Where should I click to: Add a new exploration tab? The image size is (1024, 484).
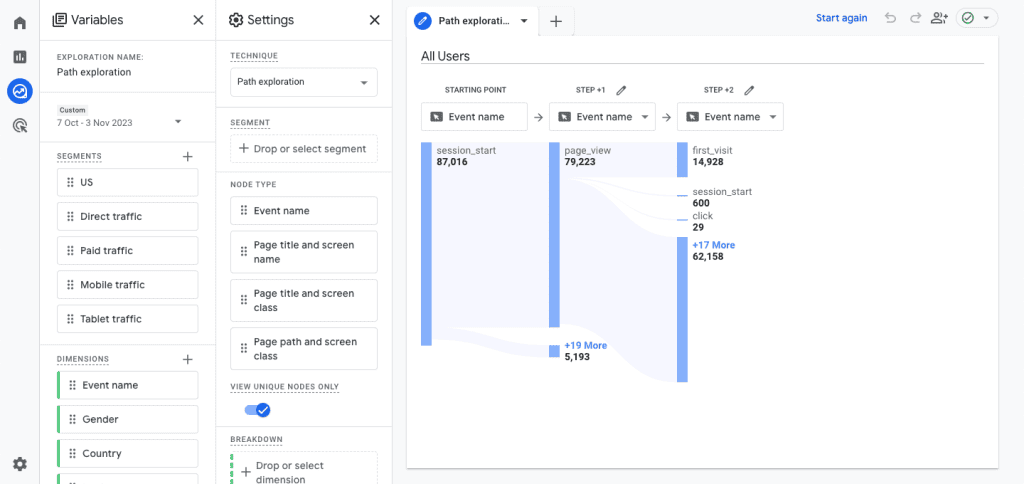pyautogui.click(x=556, y=21)
